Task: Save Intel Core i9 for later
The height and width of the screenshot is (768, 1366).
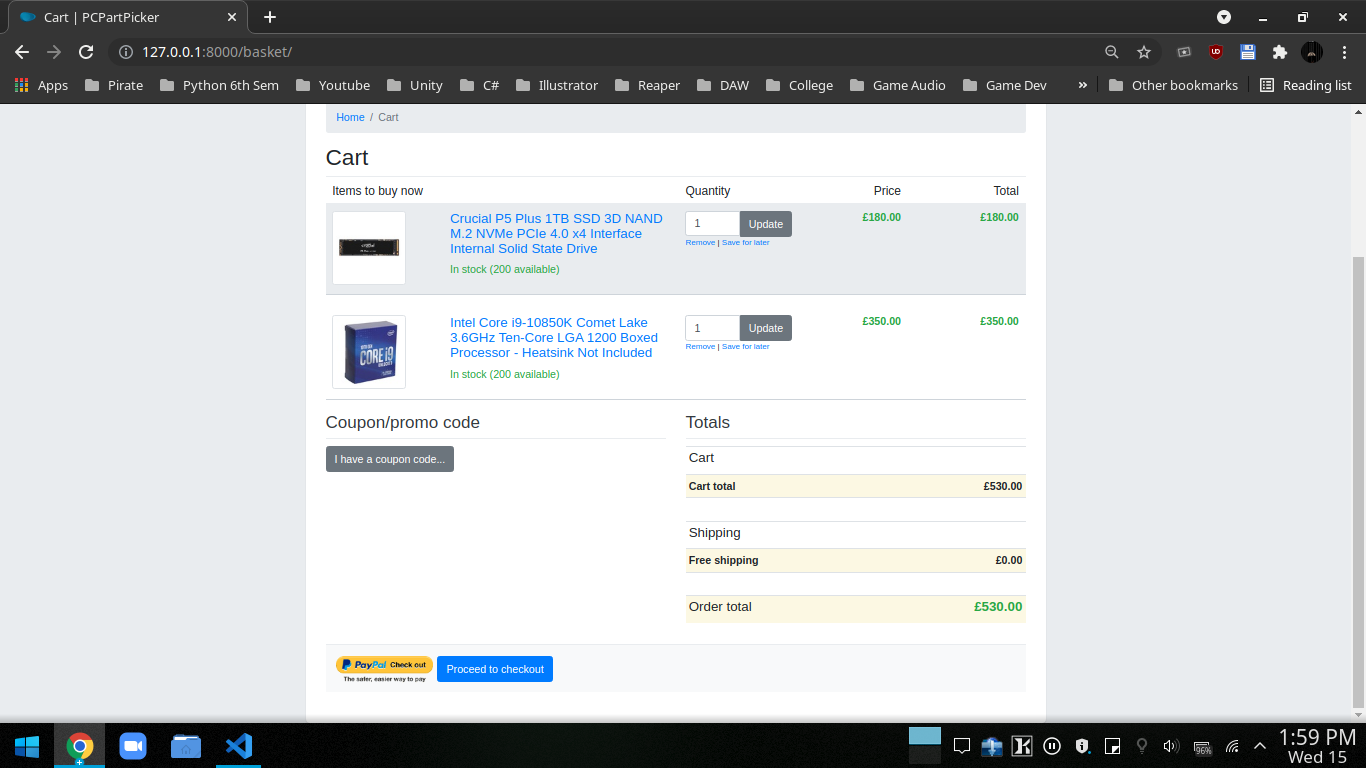Action: [x=746, y=347]
